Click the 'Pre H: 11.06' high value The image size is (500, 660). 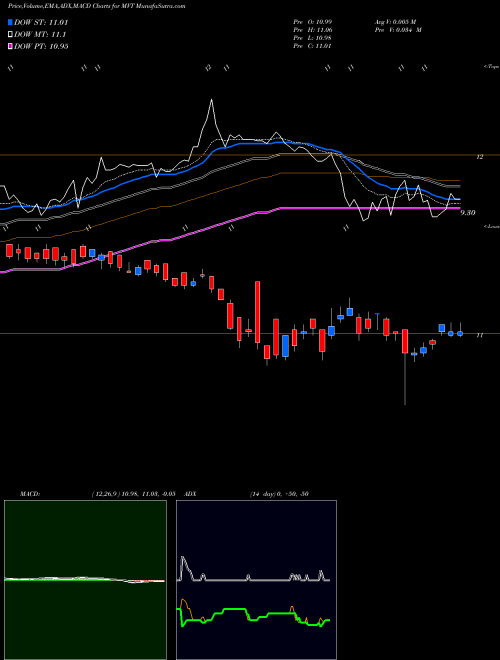pos(313,30)
